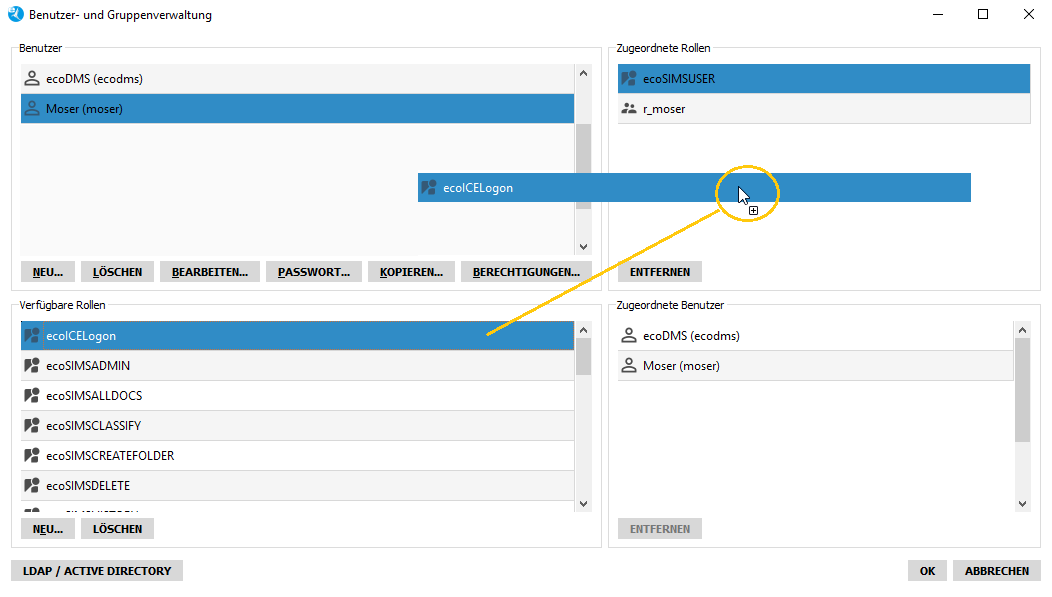Click the role icon next to ecoSIMSDELETE
The height and width of the screenshot is (597, 1052).
coord(32,486)
